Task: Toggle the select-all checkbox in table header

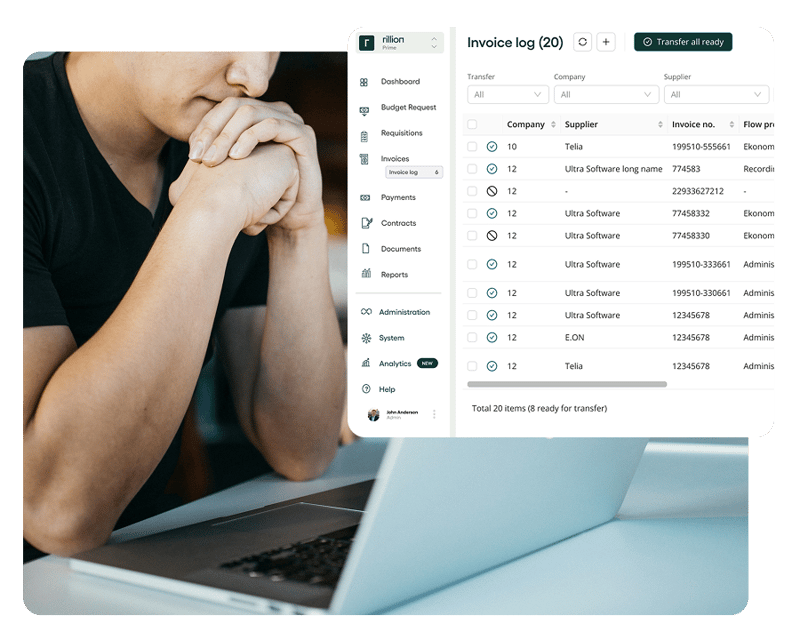Action: tap(473, 125)
